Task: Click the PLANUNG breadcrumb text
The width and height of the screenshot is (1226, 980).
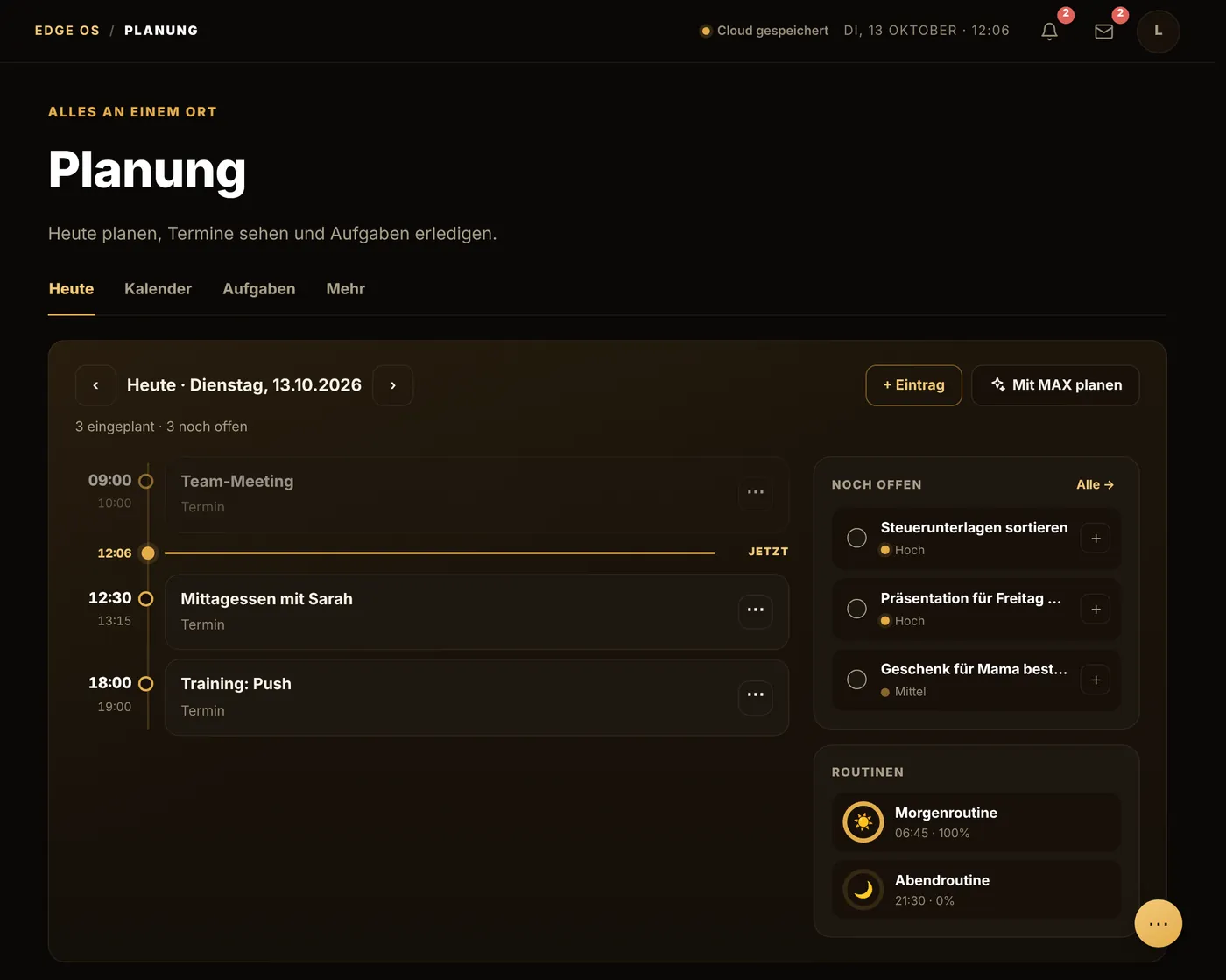Action: pos(161,31)
